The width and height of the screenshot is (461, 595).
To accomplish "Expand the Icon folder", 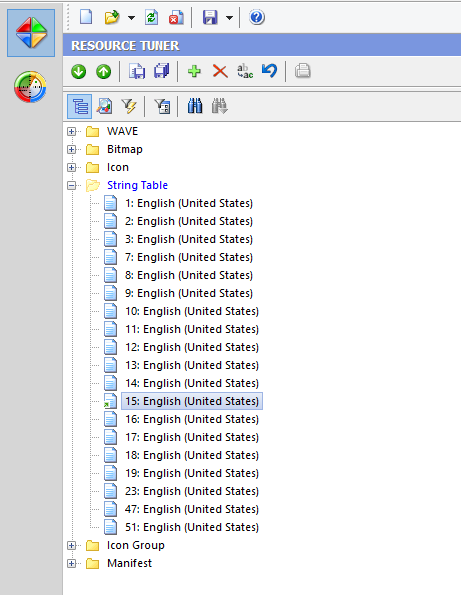I will coord(71,167).
